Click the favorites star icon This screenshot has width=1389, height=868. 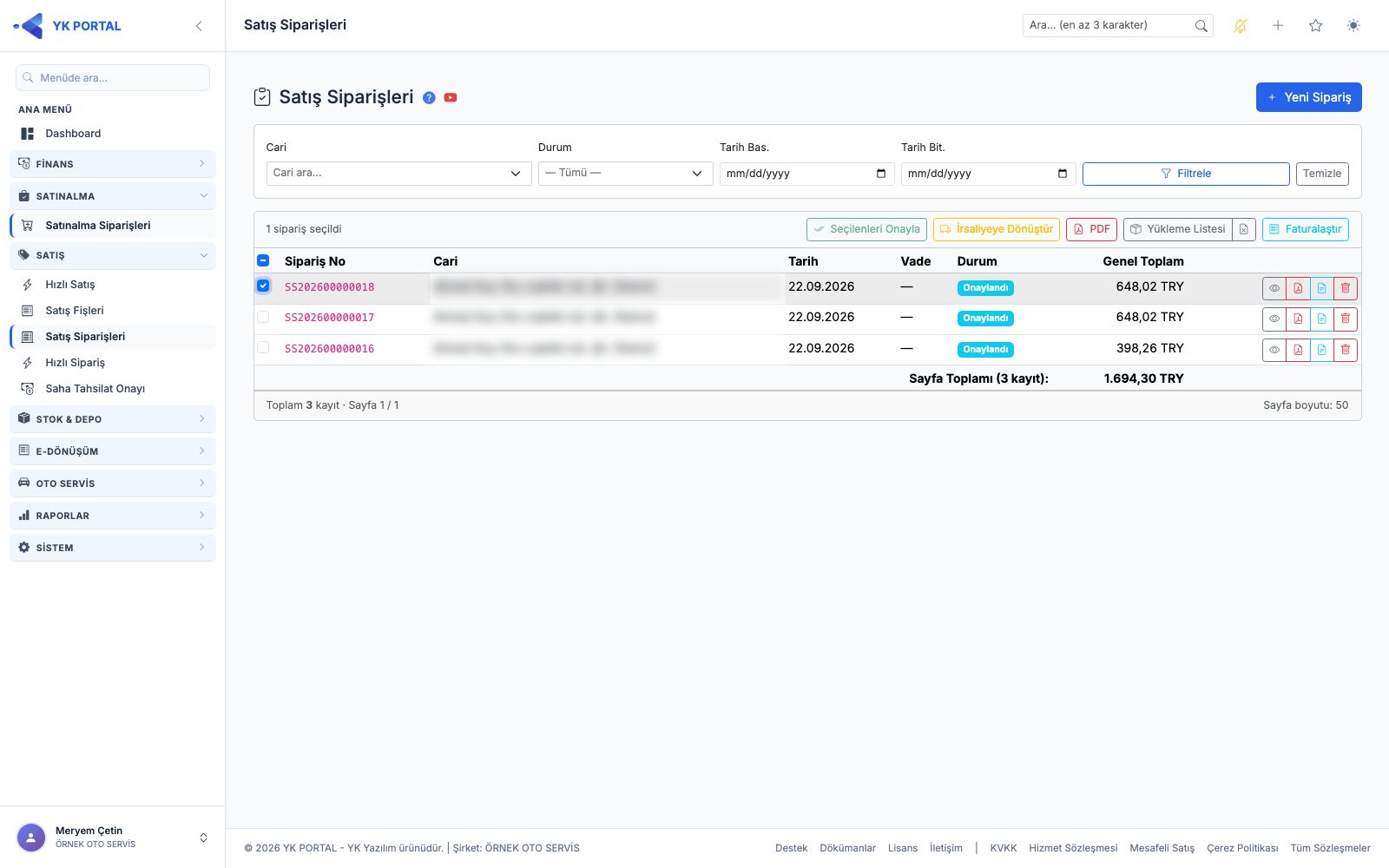1316,26
